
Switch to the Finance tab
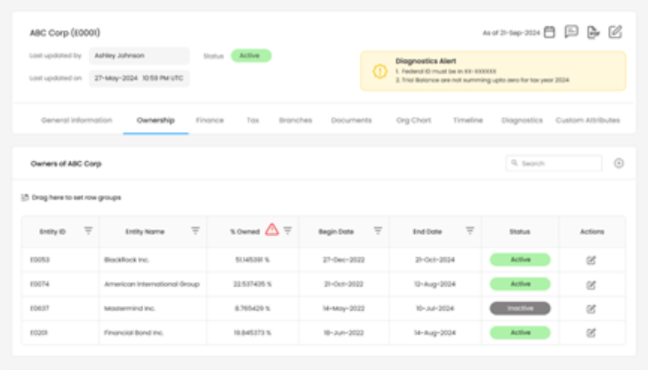(210, 120)
